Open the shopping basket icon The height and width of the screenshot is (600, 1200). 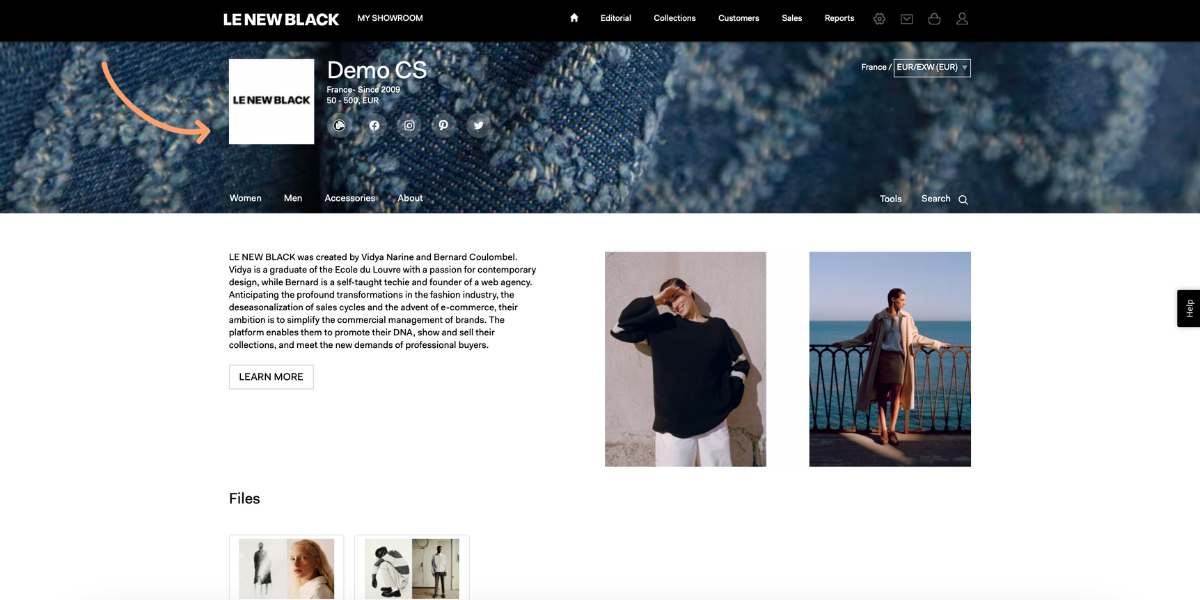[x=934, y=18]
